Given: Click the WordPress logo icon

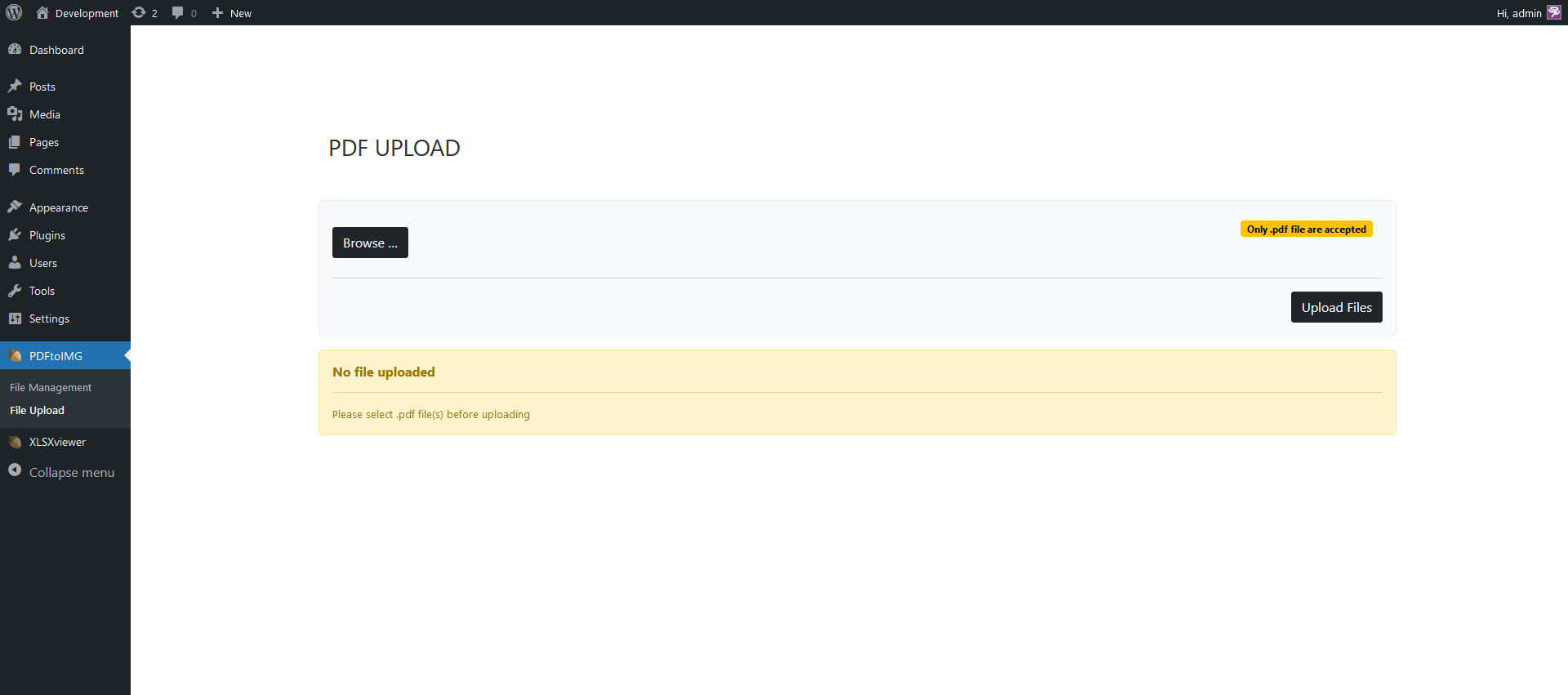Looking at the screenshot, I should (14, 12).
